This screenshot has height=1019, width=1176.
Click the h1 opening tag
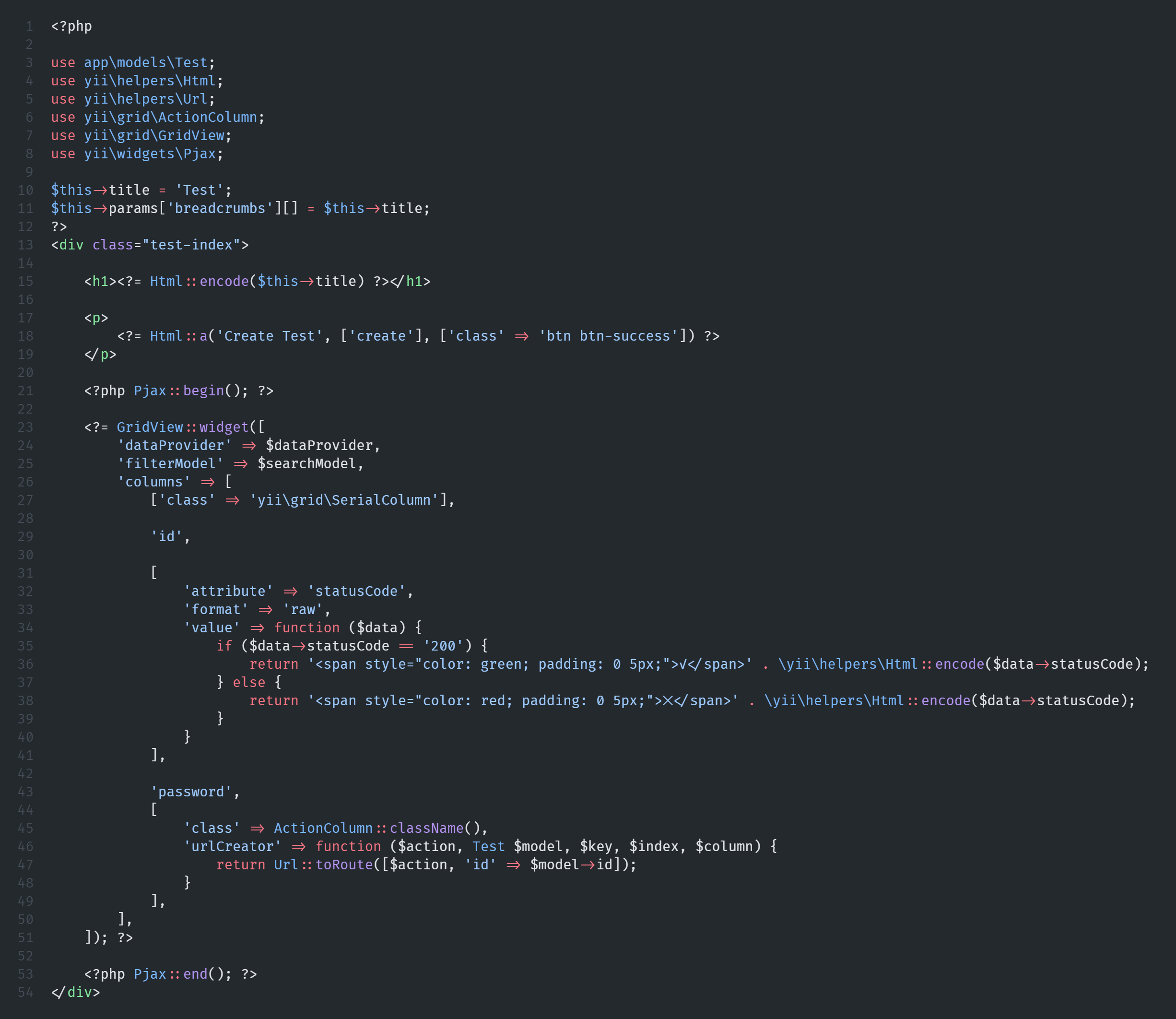coord(100,282)
